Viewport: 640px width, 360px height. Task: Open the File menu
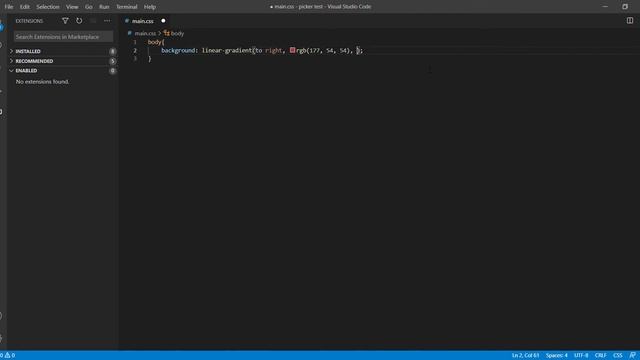click(x=9, y=7)
